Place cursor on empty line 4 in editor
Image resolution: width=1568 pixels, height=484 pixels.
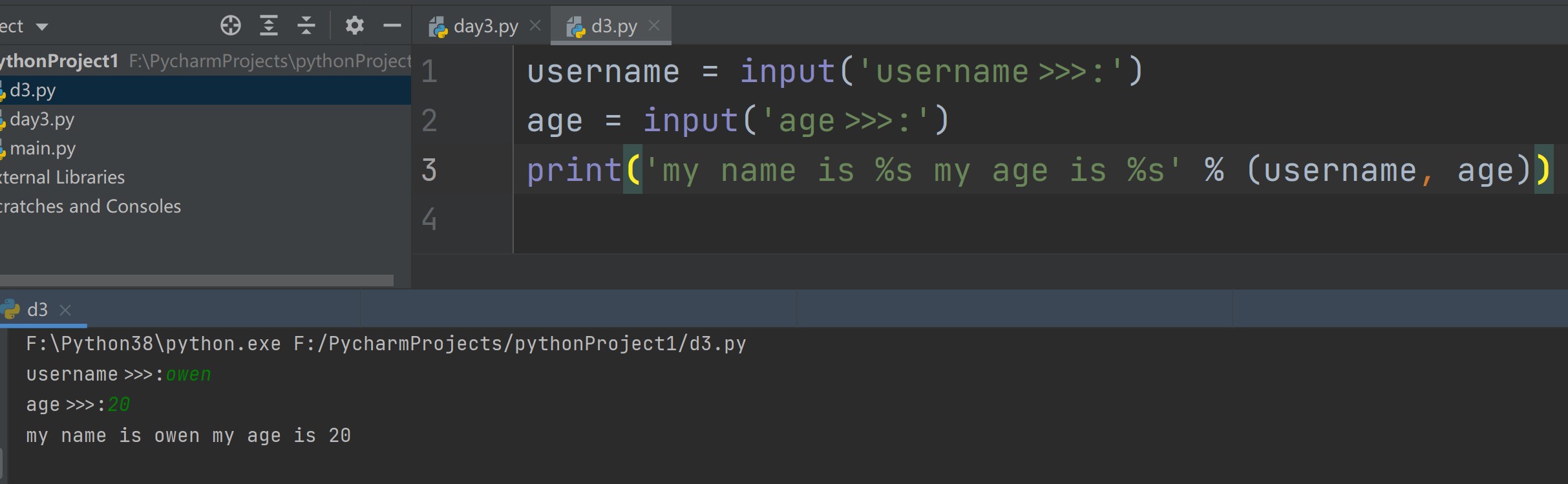click(x=776, y=220)
